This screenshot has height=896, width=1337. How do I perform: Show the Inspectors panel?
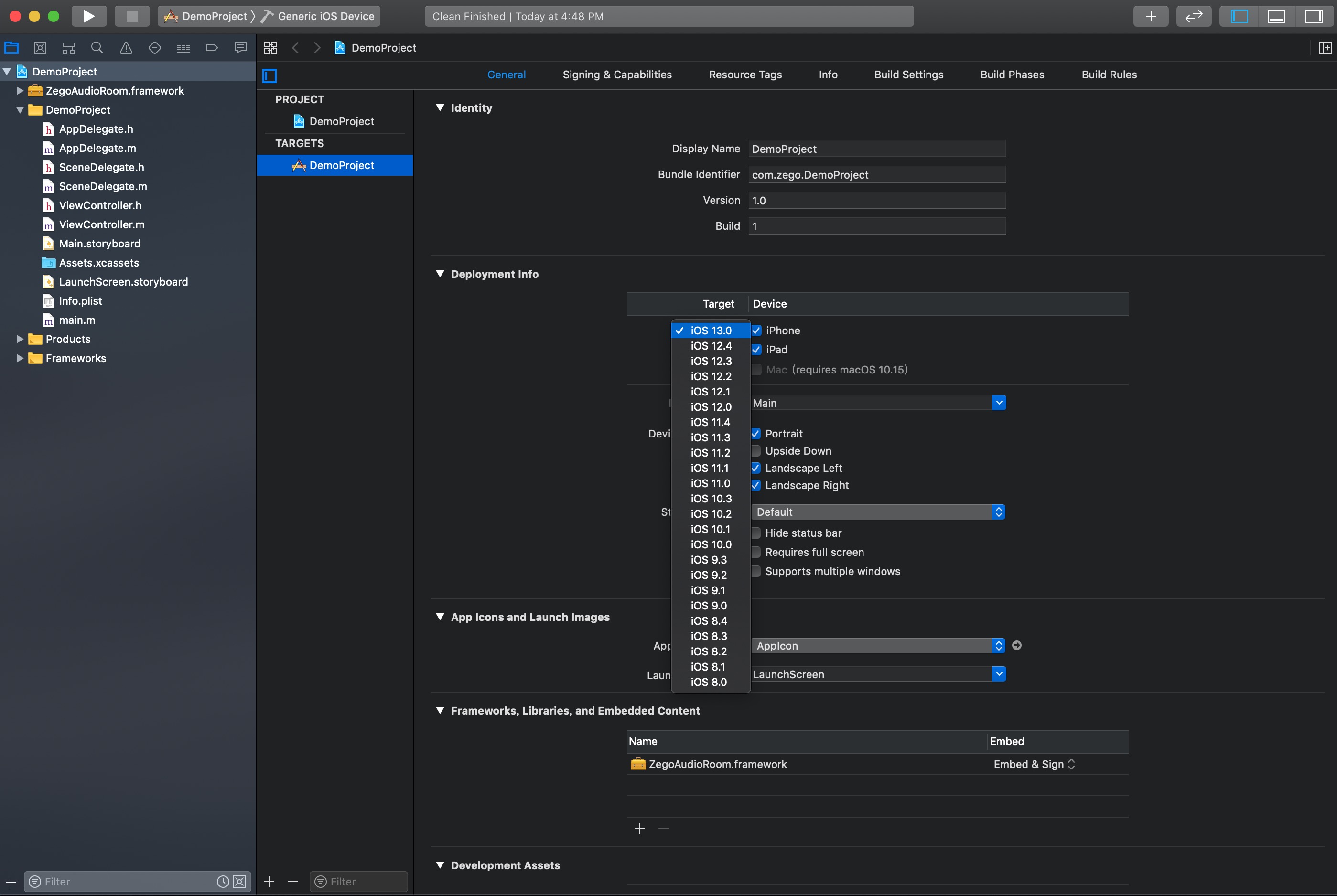[1314, 16]
